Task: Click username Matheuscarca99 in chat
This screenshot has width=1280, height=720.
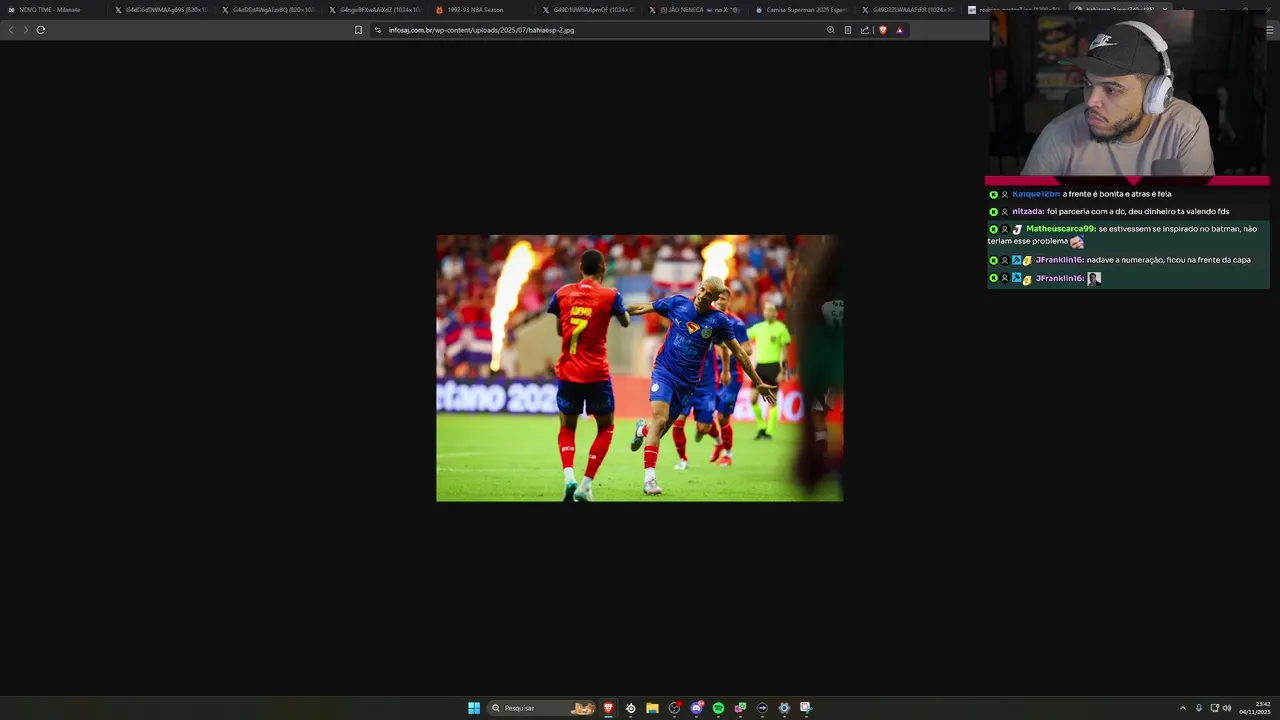Action: [1061, 229]
